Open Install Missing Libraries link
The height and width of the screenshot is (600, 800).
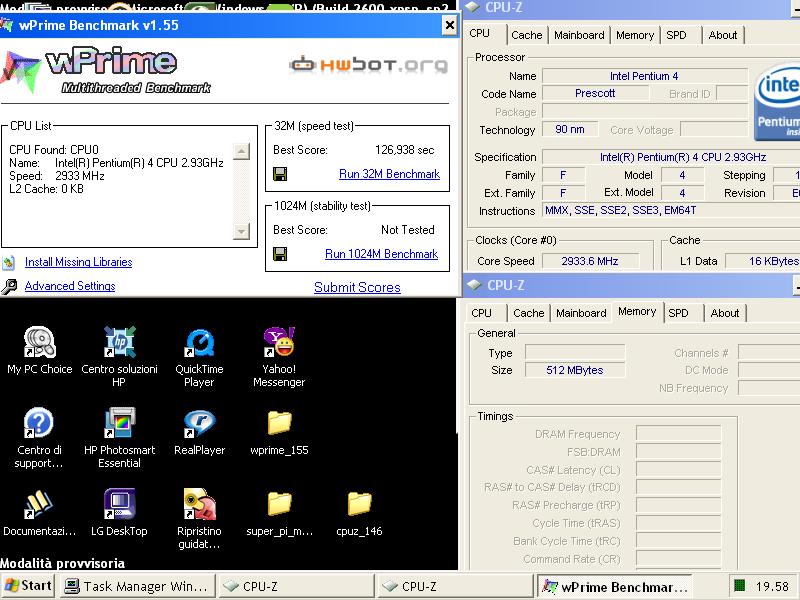(x=79, y=262)
